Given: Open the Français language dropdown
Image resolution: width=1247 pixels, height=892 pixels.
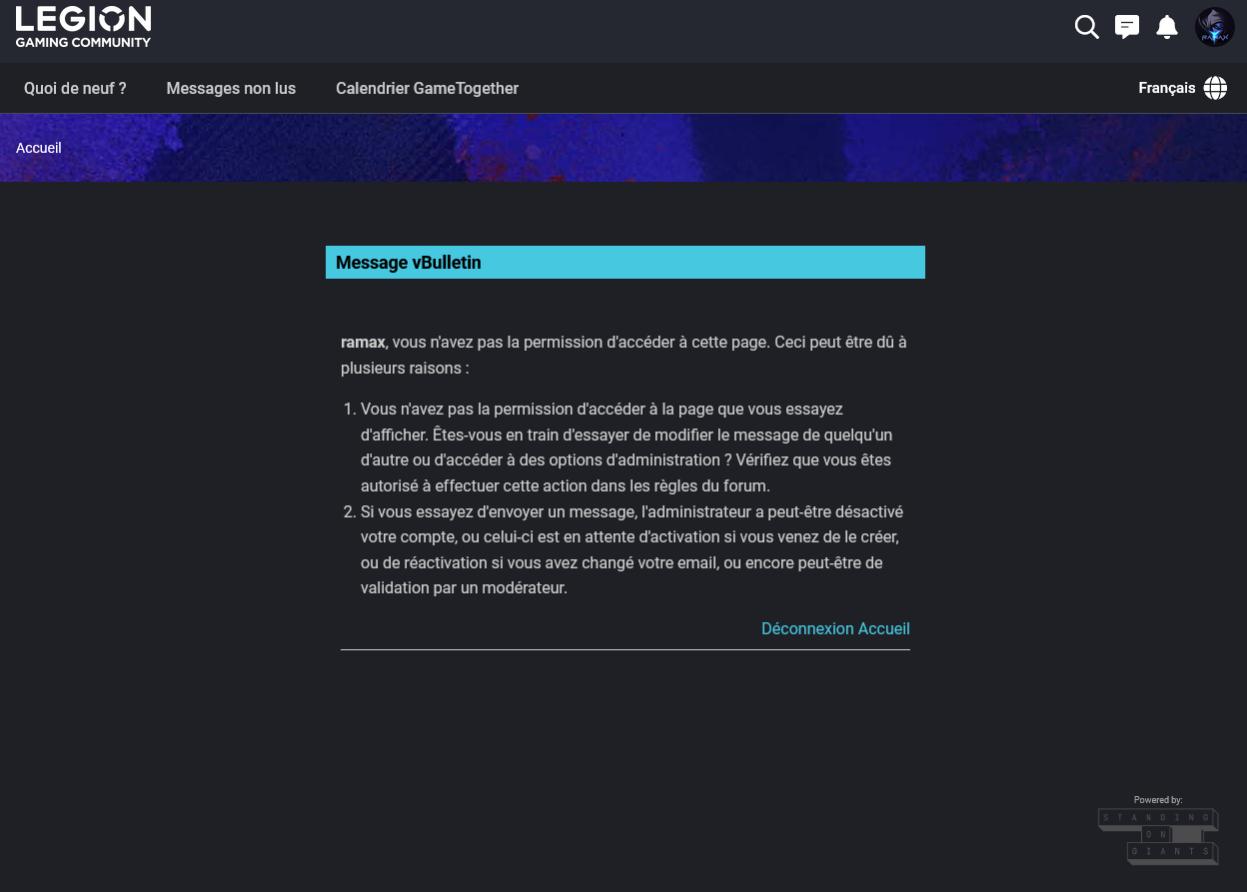Looking at the screenshot, I should tap(1166, 88).
